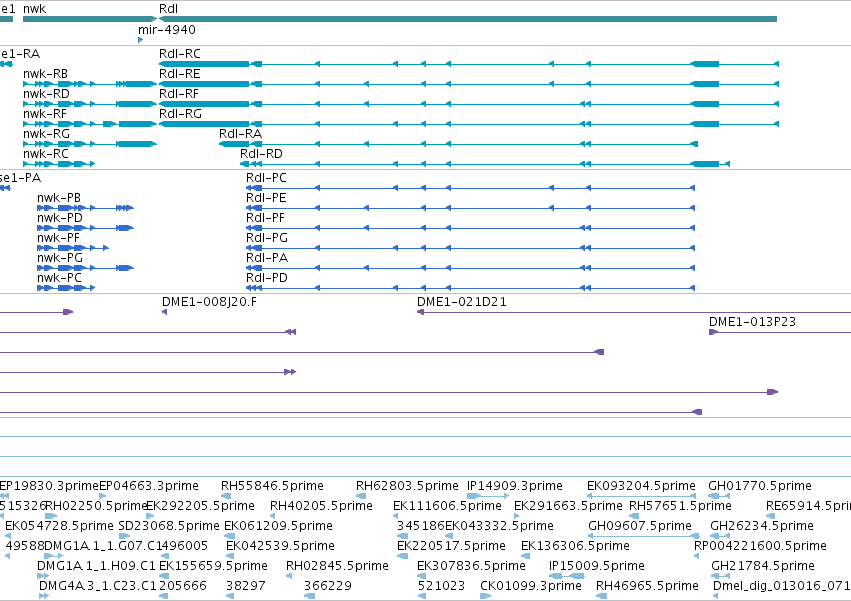Open EST EK155659.5prime

tap(213, 566)
